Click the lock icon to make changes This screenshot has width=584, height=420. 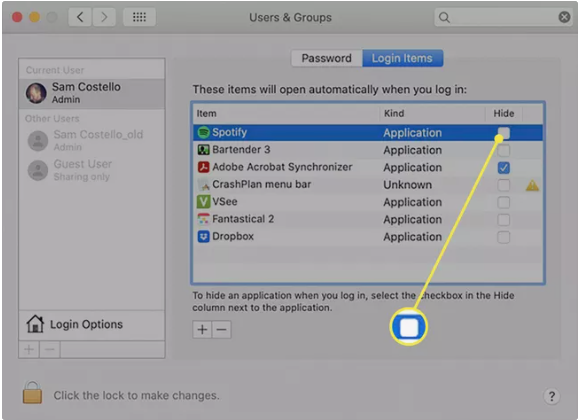click(32, 392)
